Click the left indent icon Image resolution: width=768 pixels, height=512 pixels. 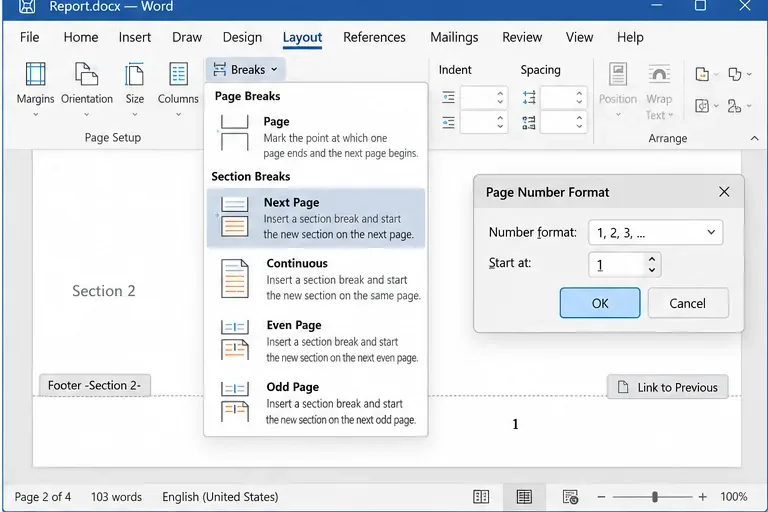click(x=449, y=98)
